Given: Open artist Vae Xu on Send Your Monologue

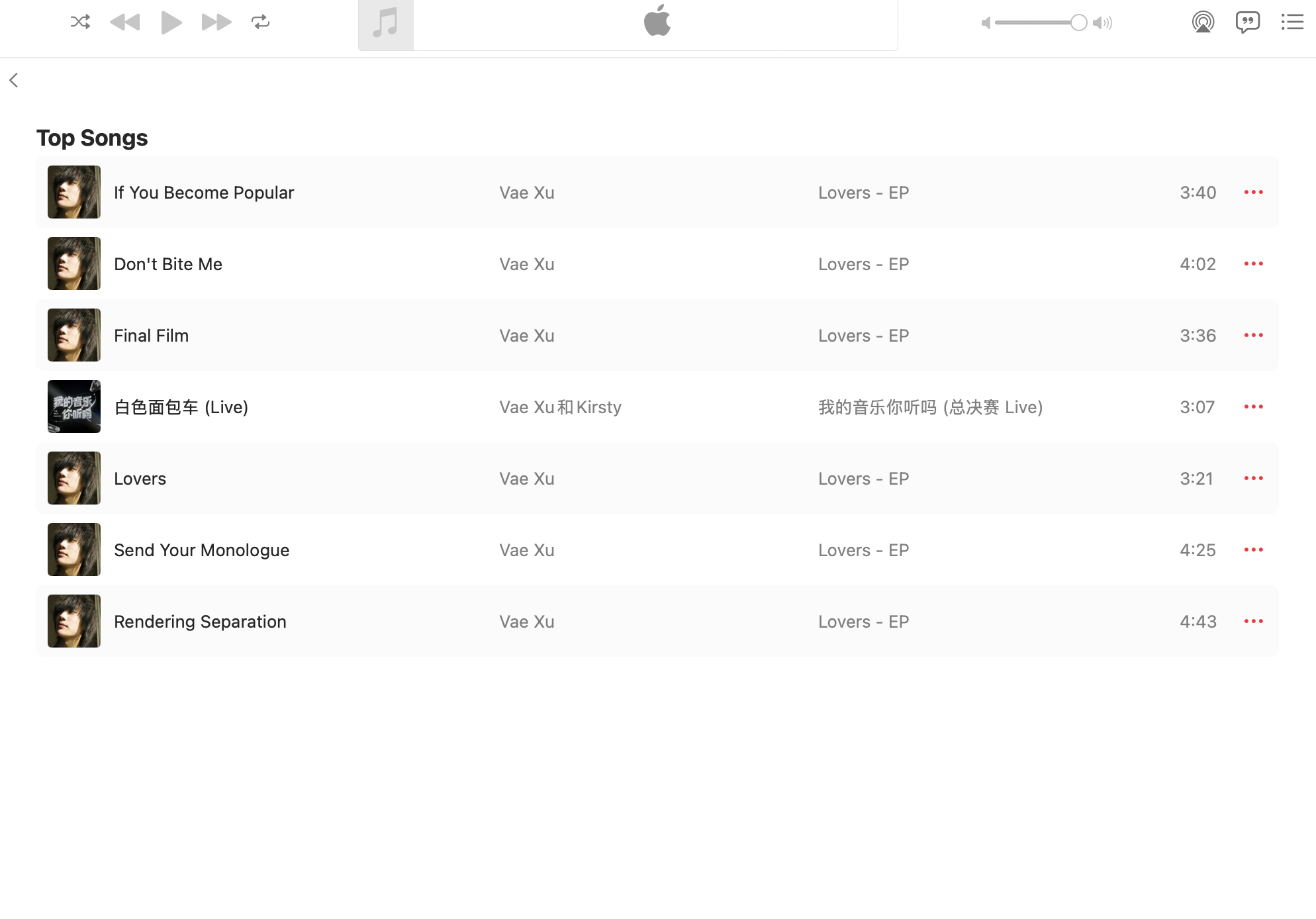Looking at the screenshot, I should point(526,550).
